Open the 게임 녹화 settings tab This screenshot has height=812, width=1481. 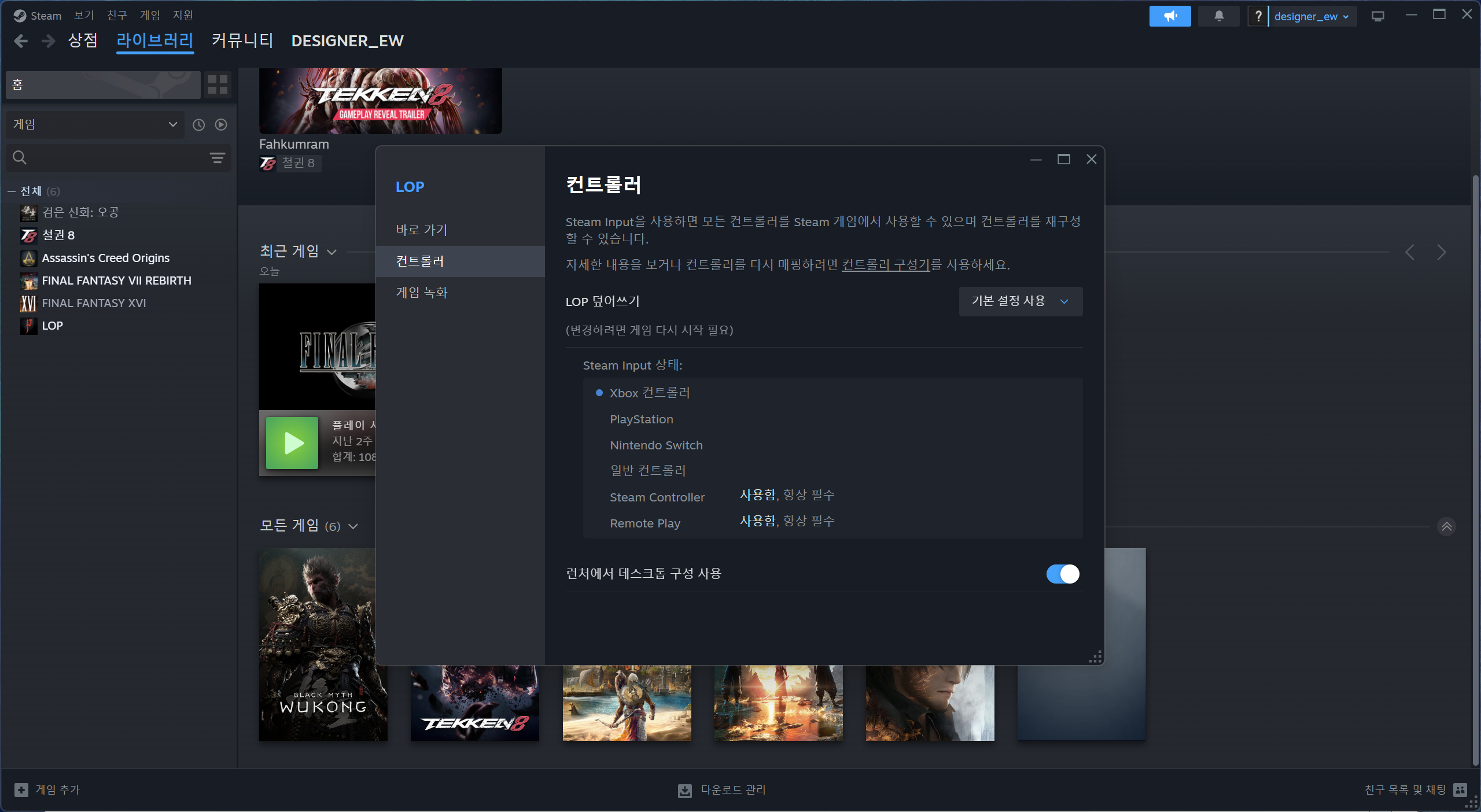coord(422,293)
